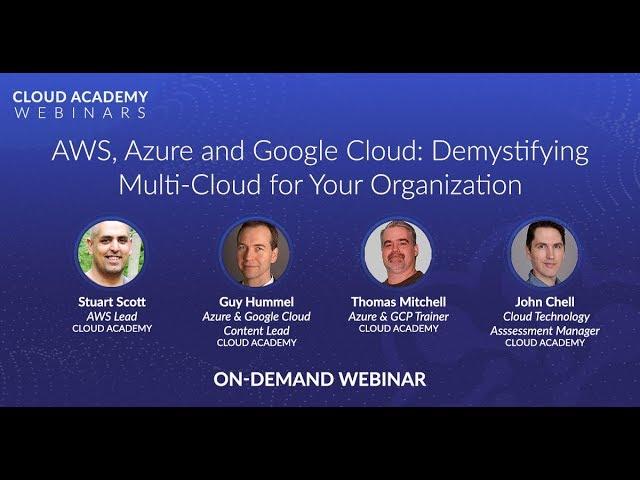Click the name "Stuart Scott"
The height and width of the screenshot is (480, 640).
click(112, 302)
